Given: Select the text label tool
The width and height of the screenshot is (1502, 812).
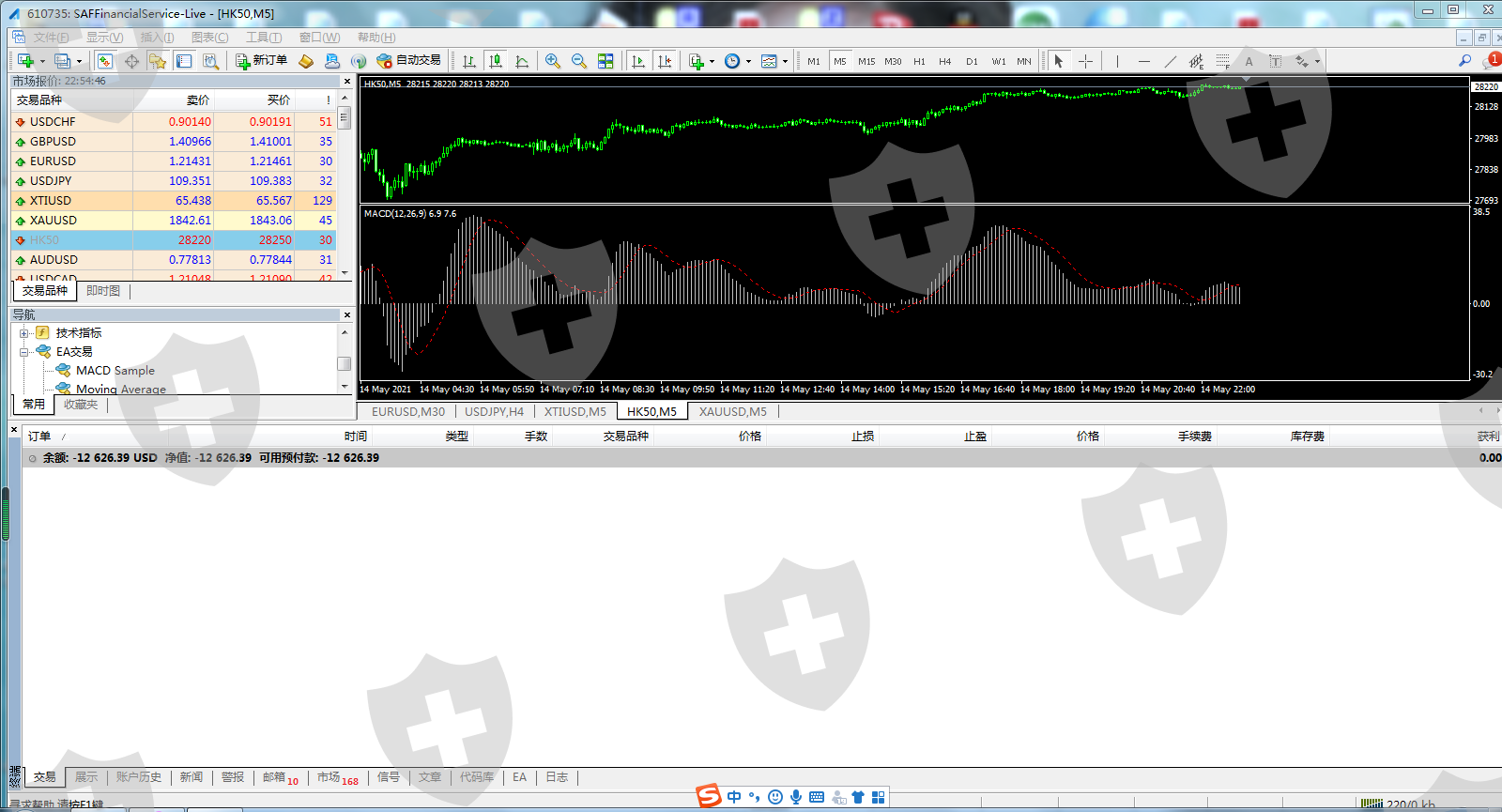Looking at the screenshot, I should pos(1275,61).
